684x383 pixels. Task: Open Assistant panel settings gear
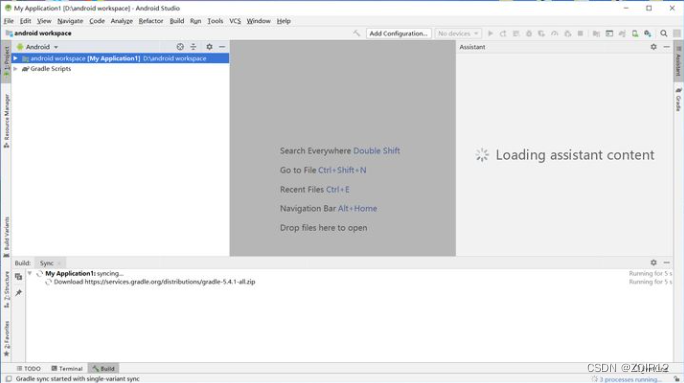click(x=653, y=47)
